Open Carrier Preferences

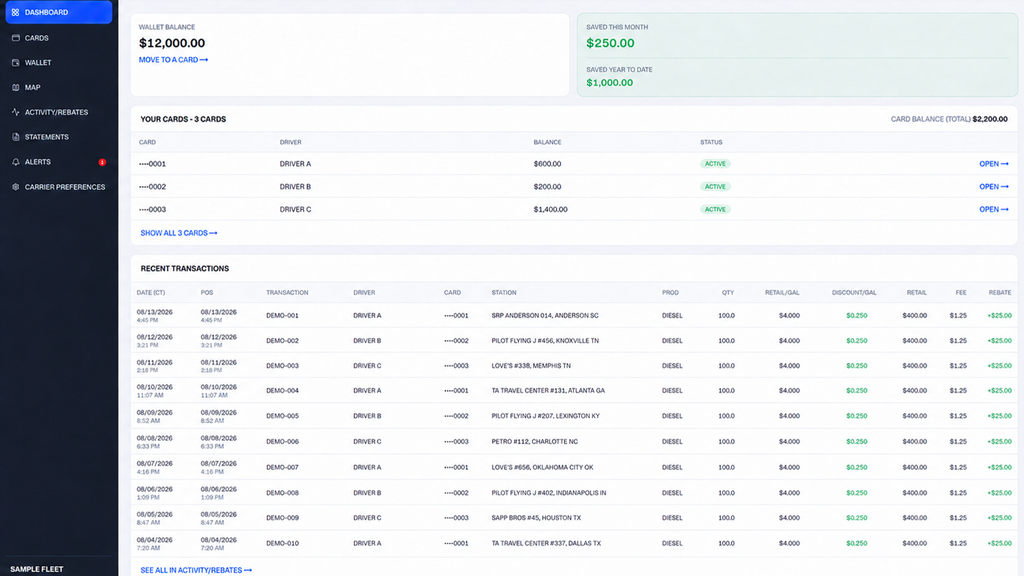click(x=59, y=187)
